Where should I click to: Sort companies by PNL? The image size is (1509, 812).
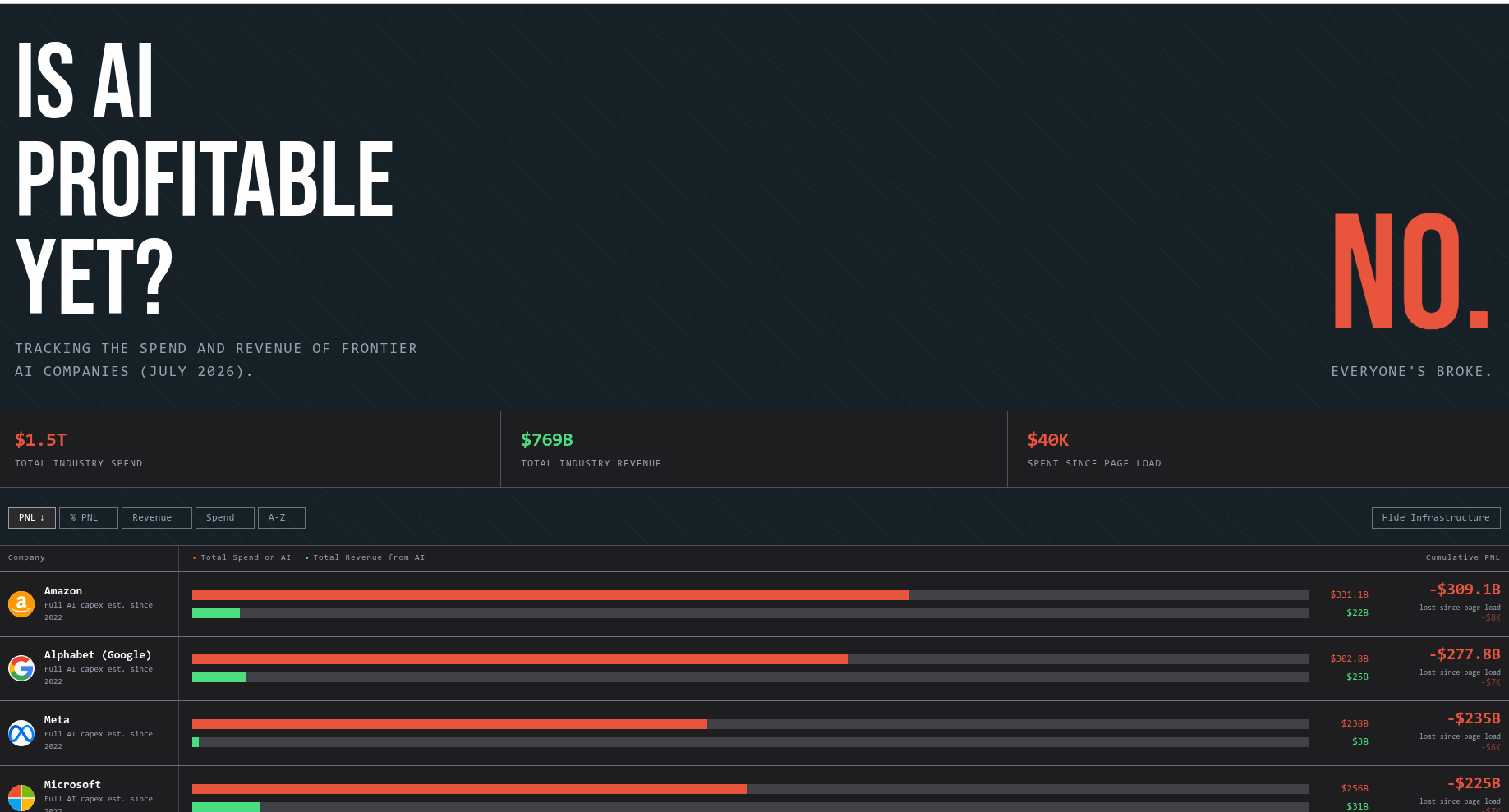pos(32,518)
